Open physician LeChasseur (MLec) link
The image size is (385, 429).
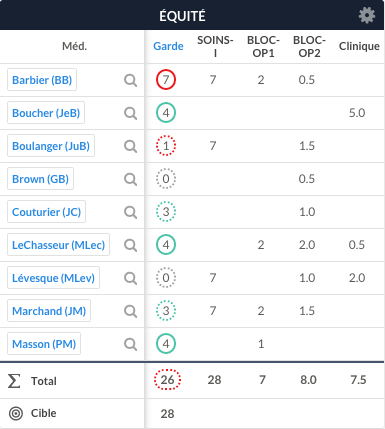pyautogui.click(x=58, y=245)
